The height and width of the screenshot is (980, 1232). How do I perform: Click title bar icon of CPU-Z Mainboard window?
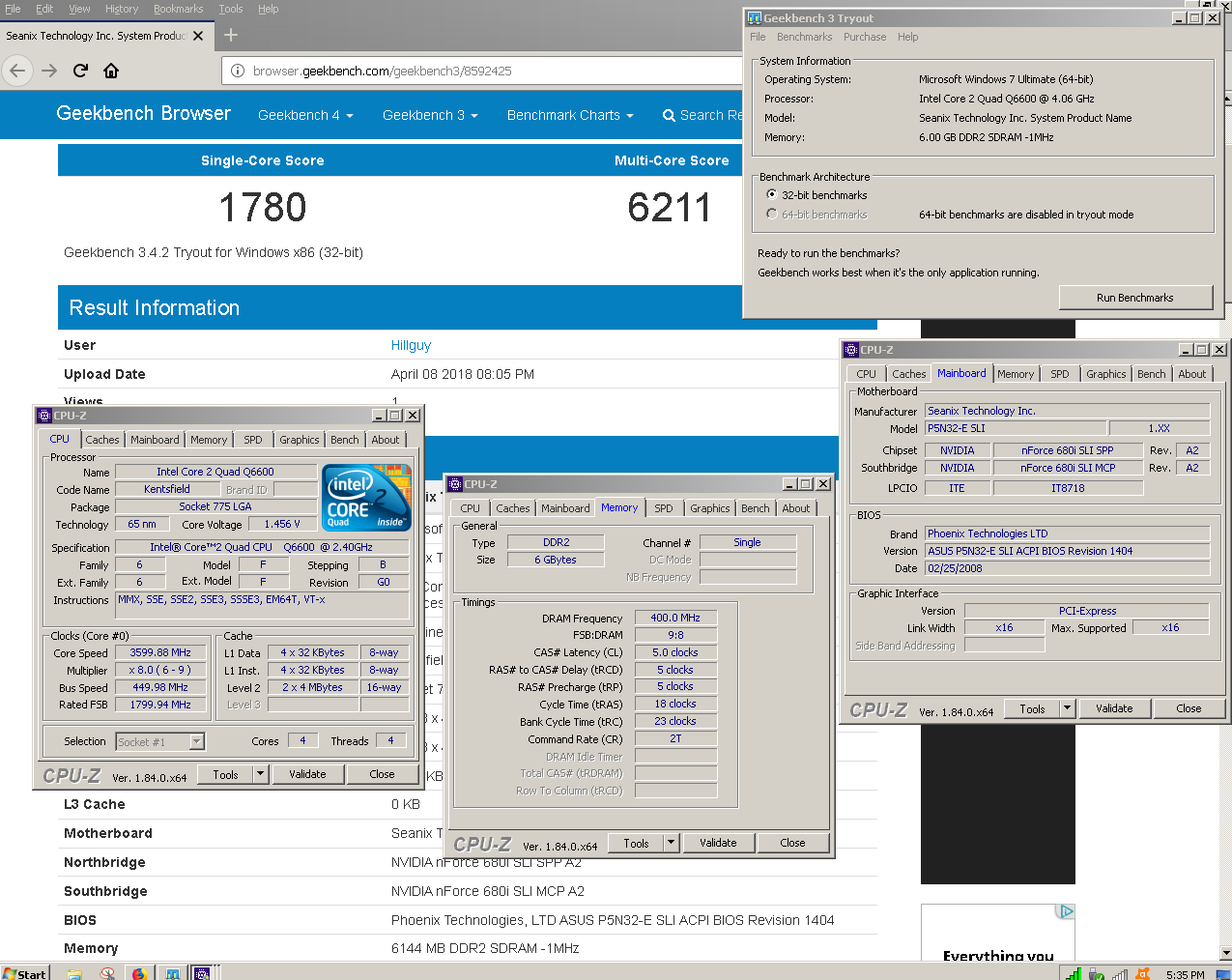pos(851,350)
